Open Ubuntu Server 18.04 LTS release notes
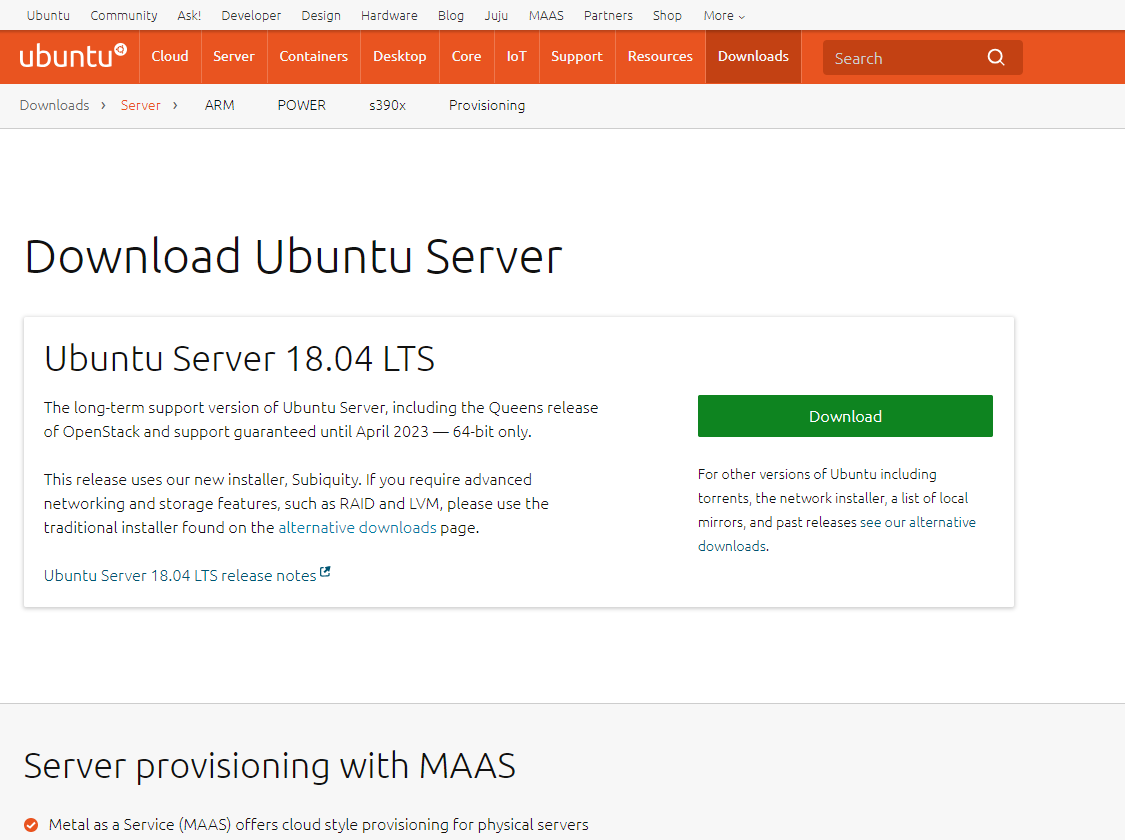1125x840 pixels. (x=180, y=575)
